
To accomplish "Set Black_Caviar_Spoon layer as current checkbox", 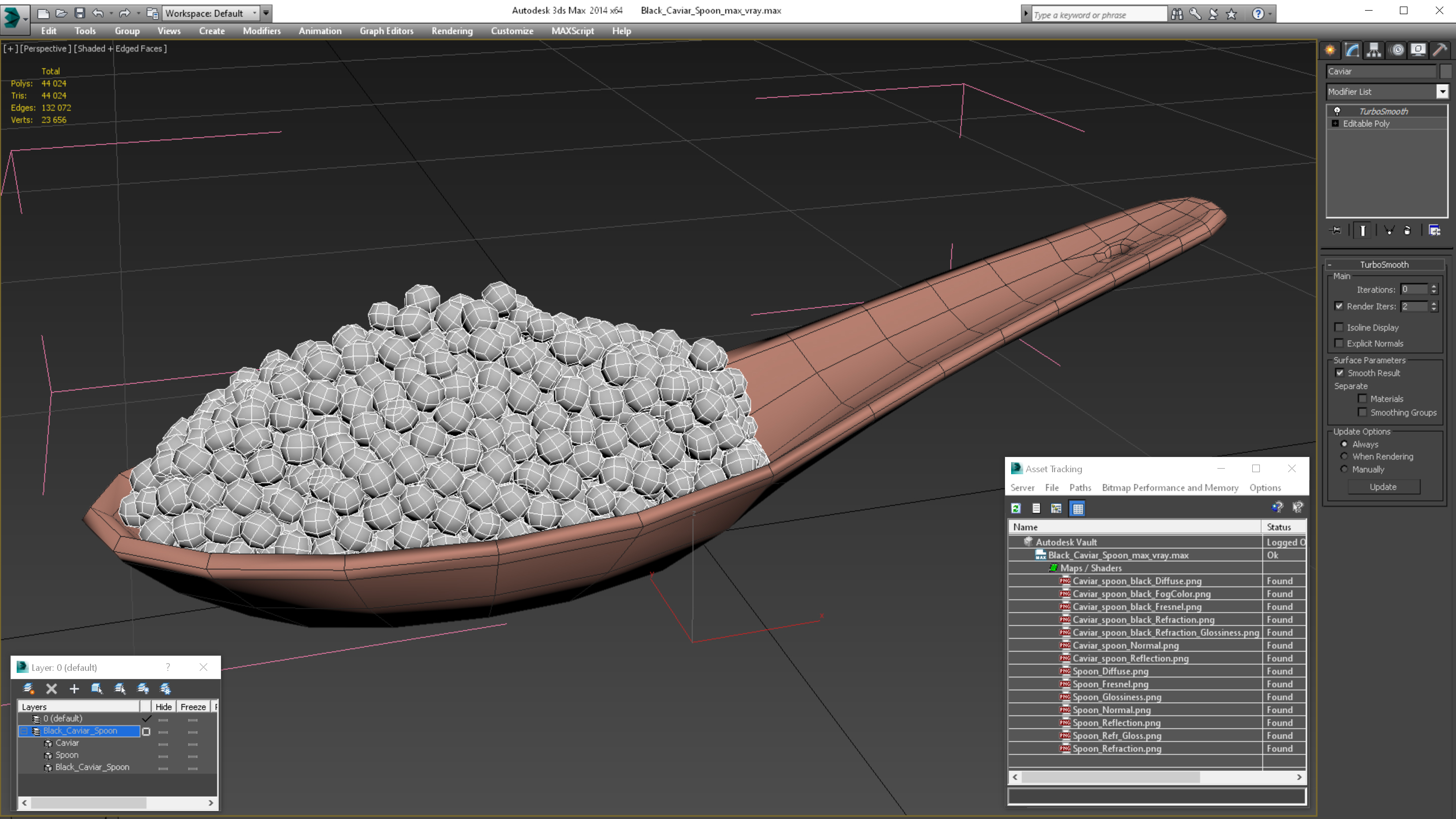I will (146, 732).
